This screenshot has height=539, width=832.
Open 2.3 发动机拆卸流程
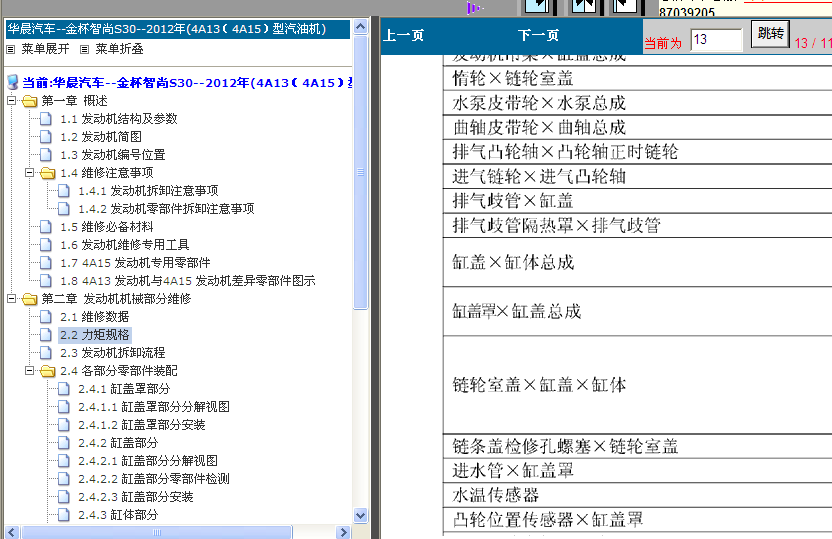tap(112, 353)
